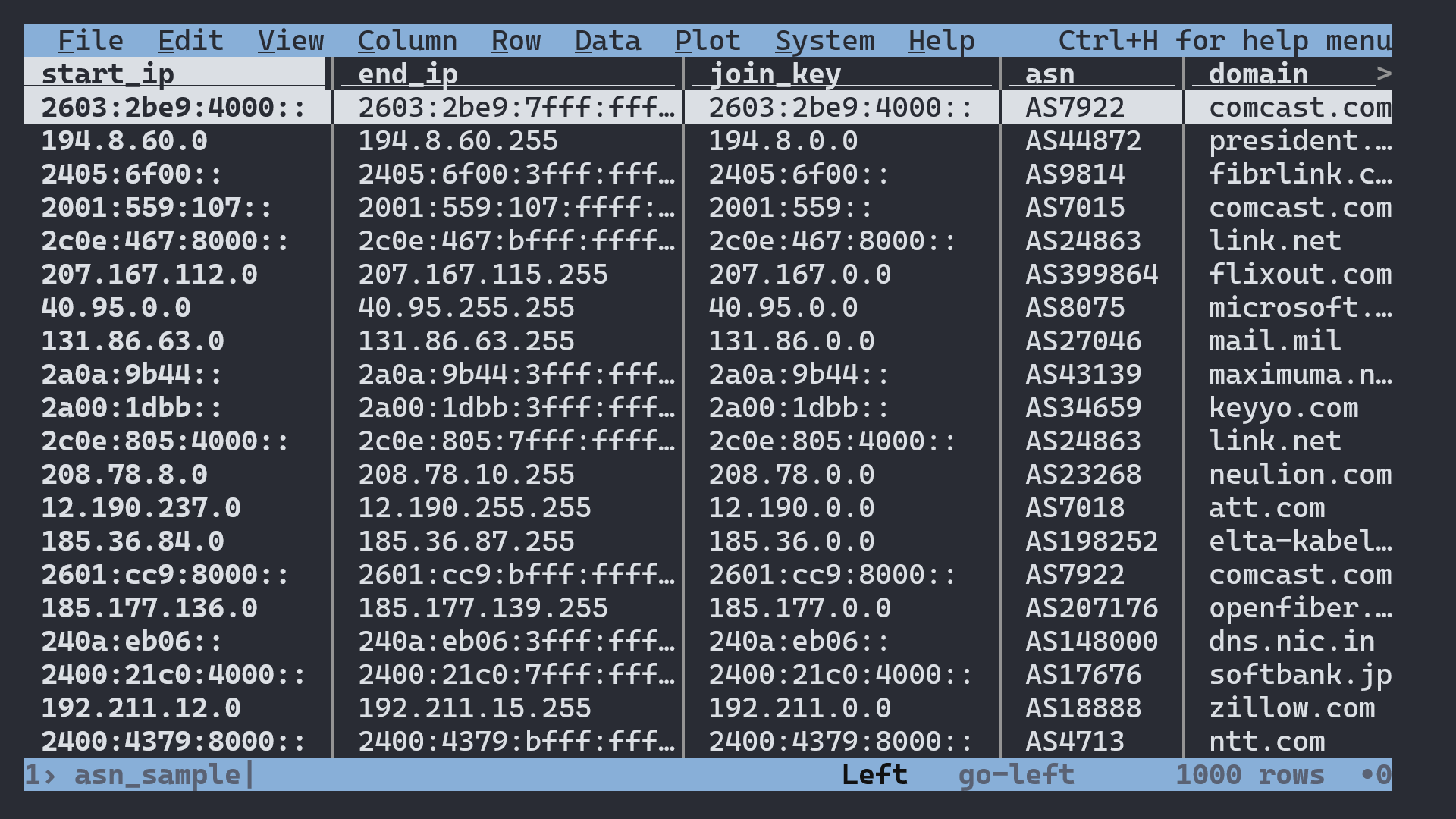This screenshot has width=1456, height=819.
Task: Open the Edit menu
Action: [x=189, y=40]
